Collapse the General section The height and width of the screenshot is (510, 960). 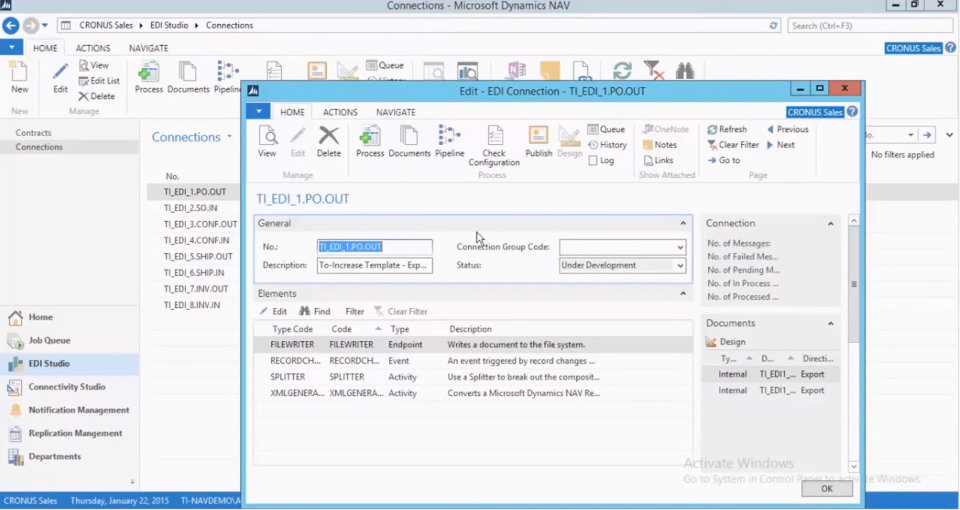pyautogui.click(x=683, y=223)
